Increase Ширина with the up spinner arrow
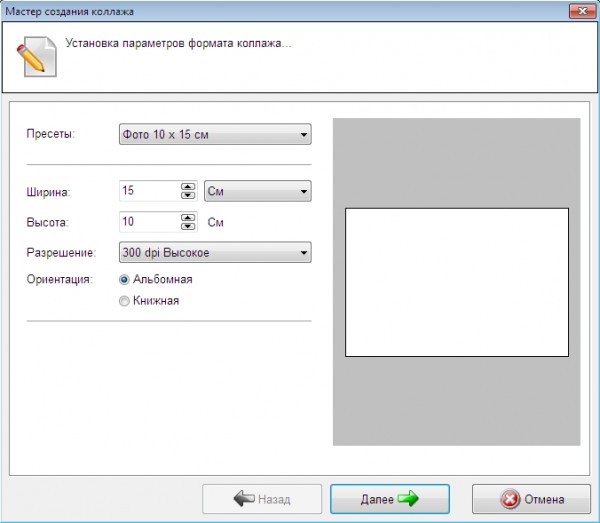 coord(188,187)
